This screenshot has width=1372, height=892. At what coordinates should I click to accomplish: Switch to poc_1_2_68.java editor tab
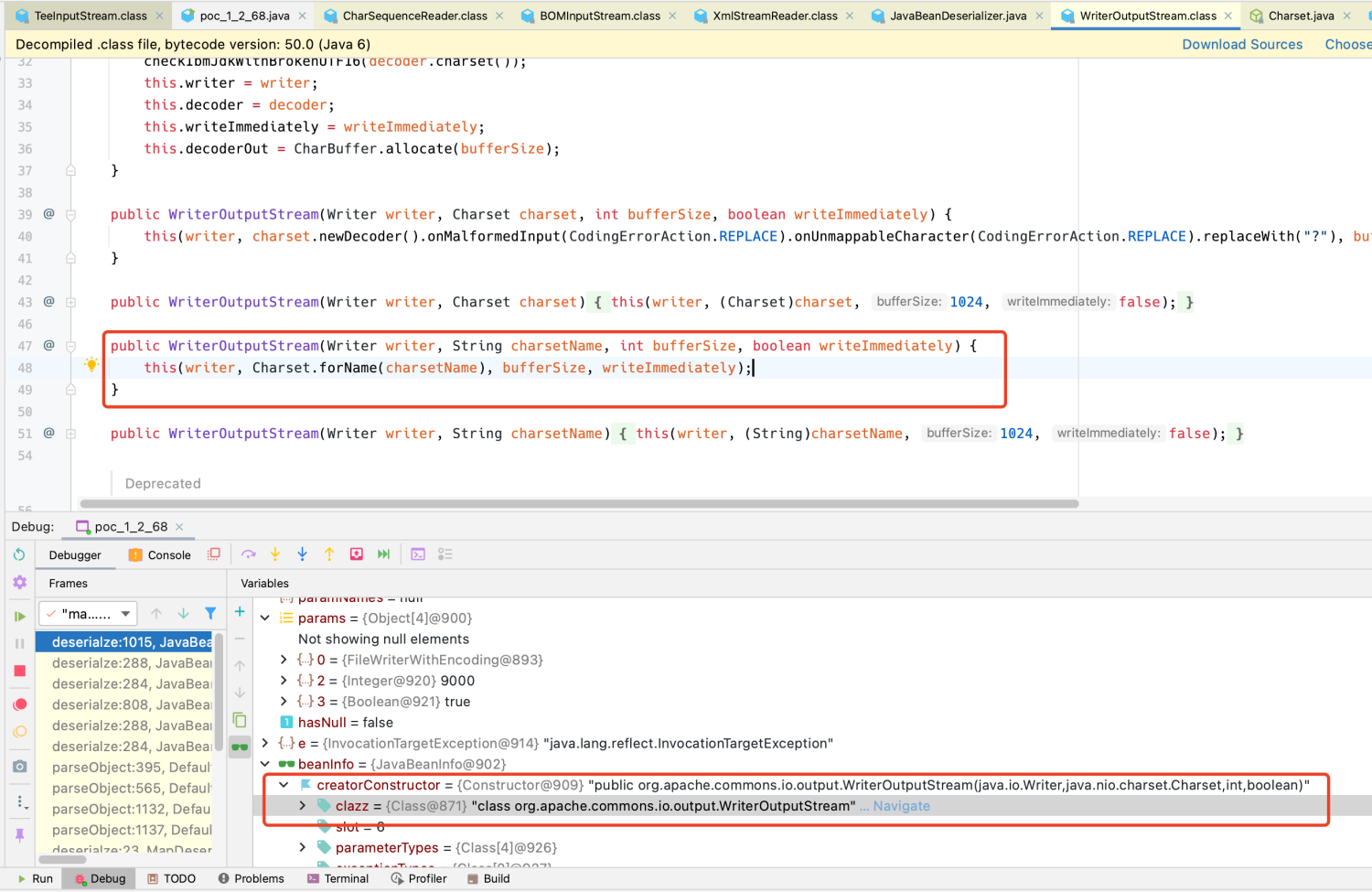click(244, 16)
